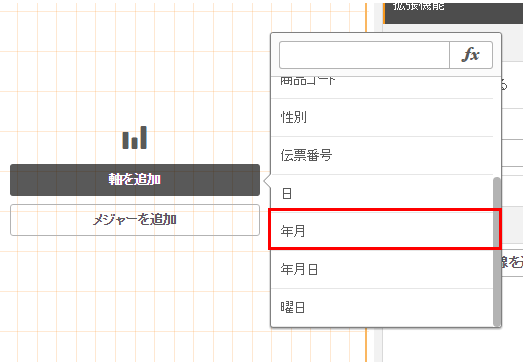529x362 pixels.
Task: Click the cut-off 線を label in right panel
Action: [512, 262]
